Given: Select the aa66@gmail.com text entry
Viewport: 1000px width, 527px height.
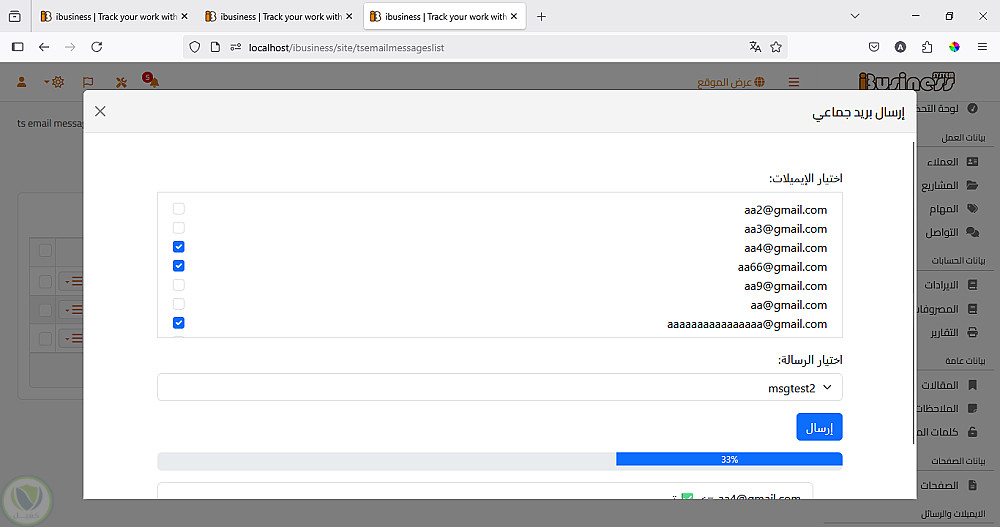Looking at the screenshot, I should click(783, 267).
